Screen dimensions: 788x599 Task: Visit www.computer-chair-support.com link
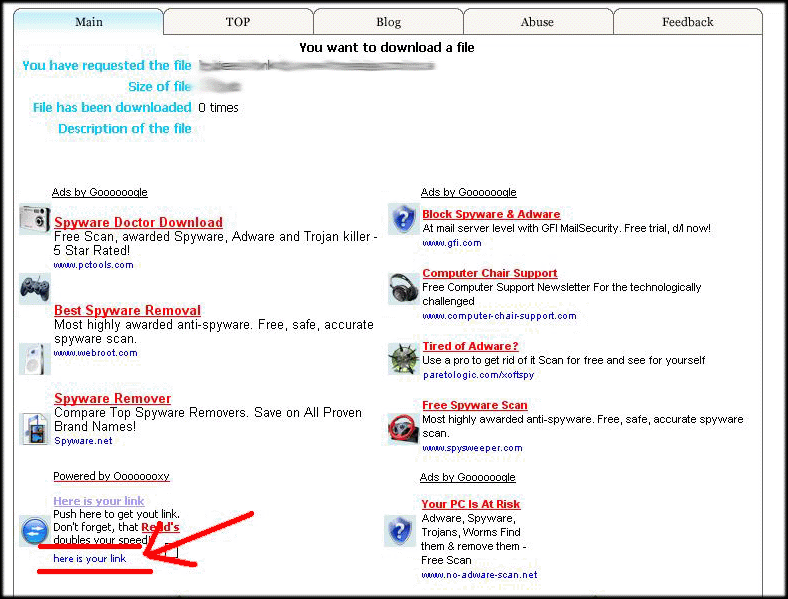pos(499,316)
